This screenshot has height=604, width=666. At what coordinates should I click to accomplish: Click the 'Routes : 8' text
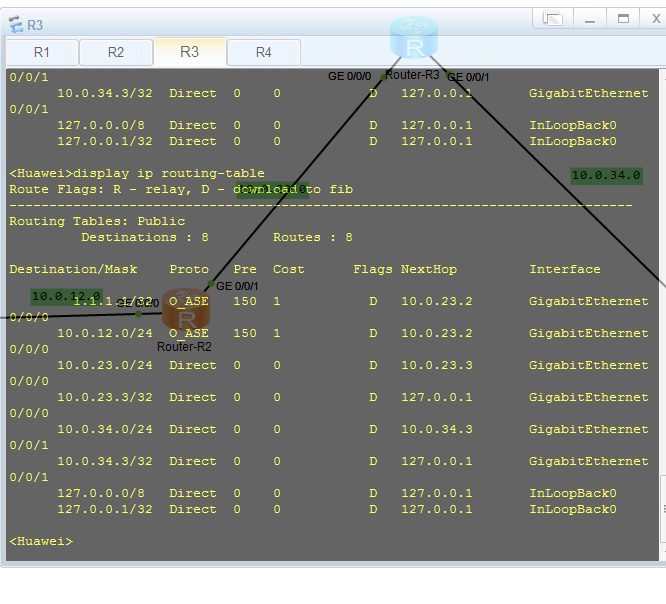[x=313, y=237]
